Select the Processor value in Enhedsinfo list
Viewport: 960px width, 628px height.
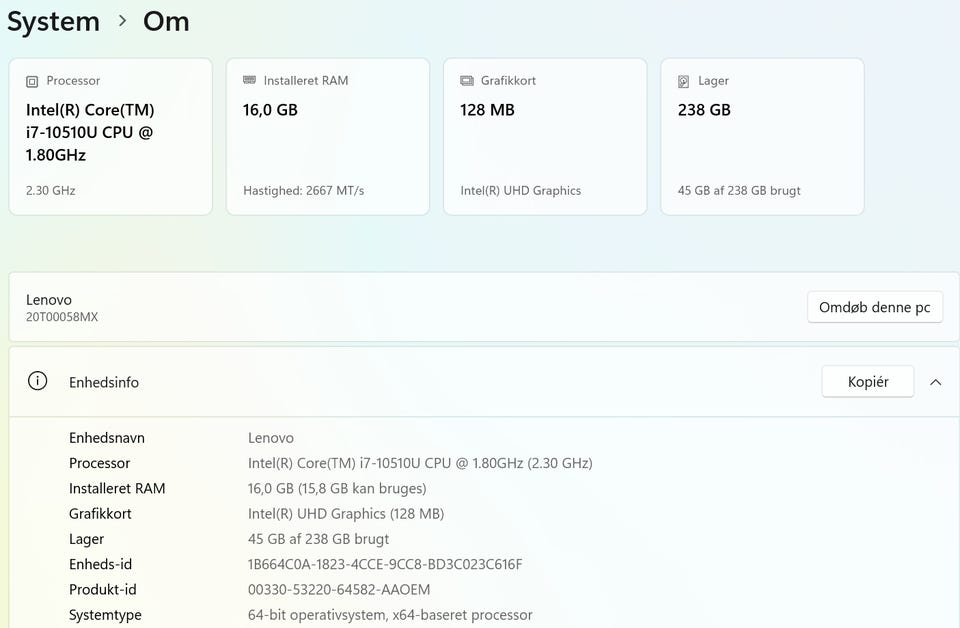(420, 463)
